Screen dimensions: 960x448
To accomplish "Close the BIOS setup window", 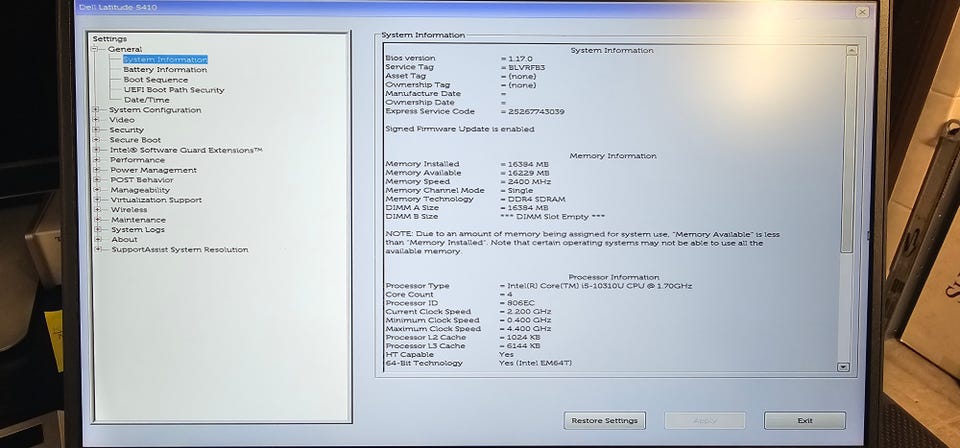I will click(x=862, y=12).
